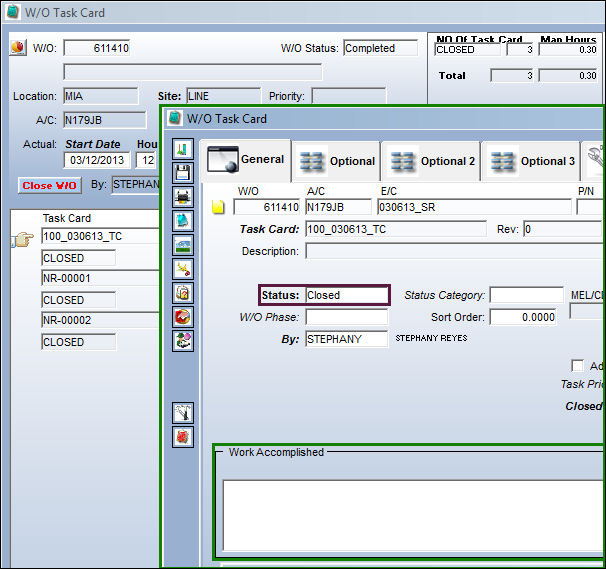
Task: Click the A/C field N179JB in back window
Action: tap(105, 120)
